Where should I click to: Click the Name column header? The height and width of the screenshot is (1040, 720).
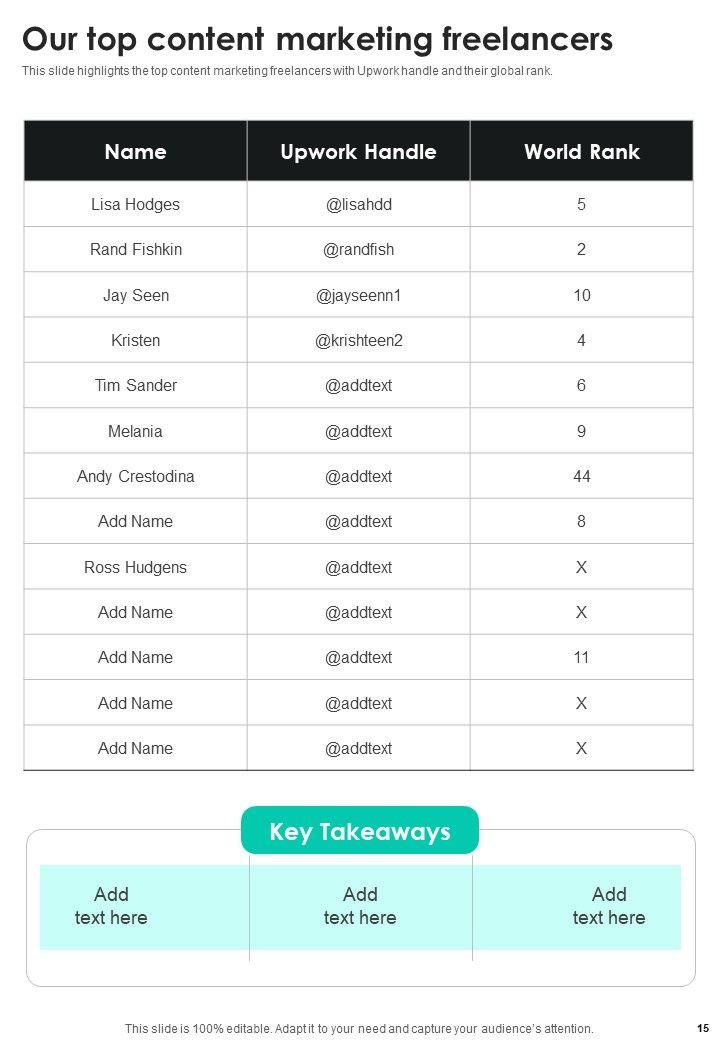(136, 152)
